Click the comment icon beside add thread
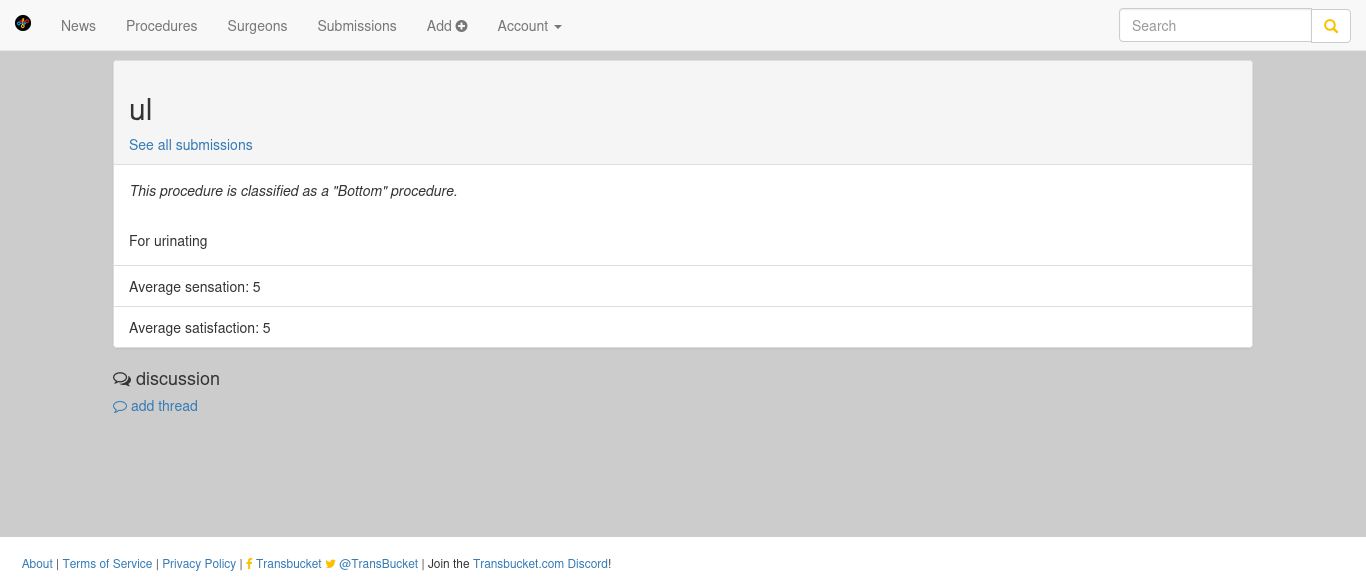This screenshot has width=1366, height=587. point(120,407)
